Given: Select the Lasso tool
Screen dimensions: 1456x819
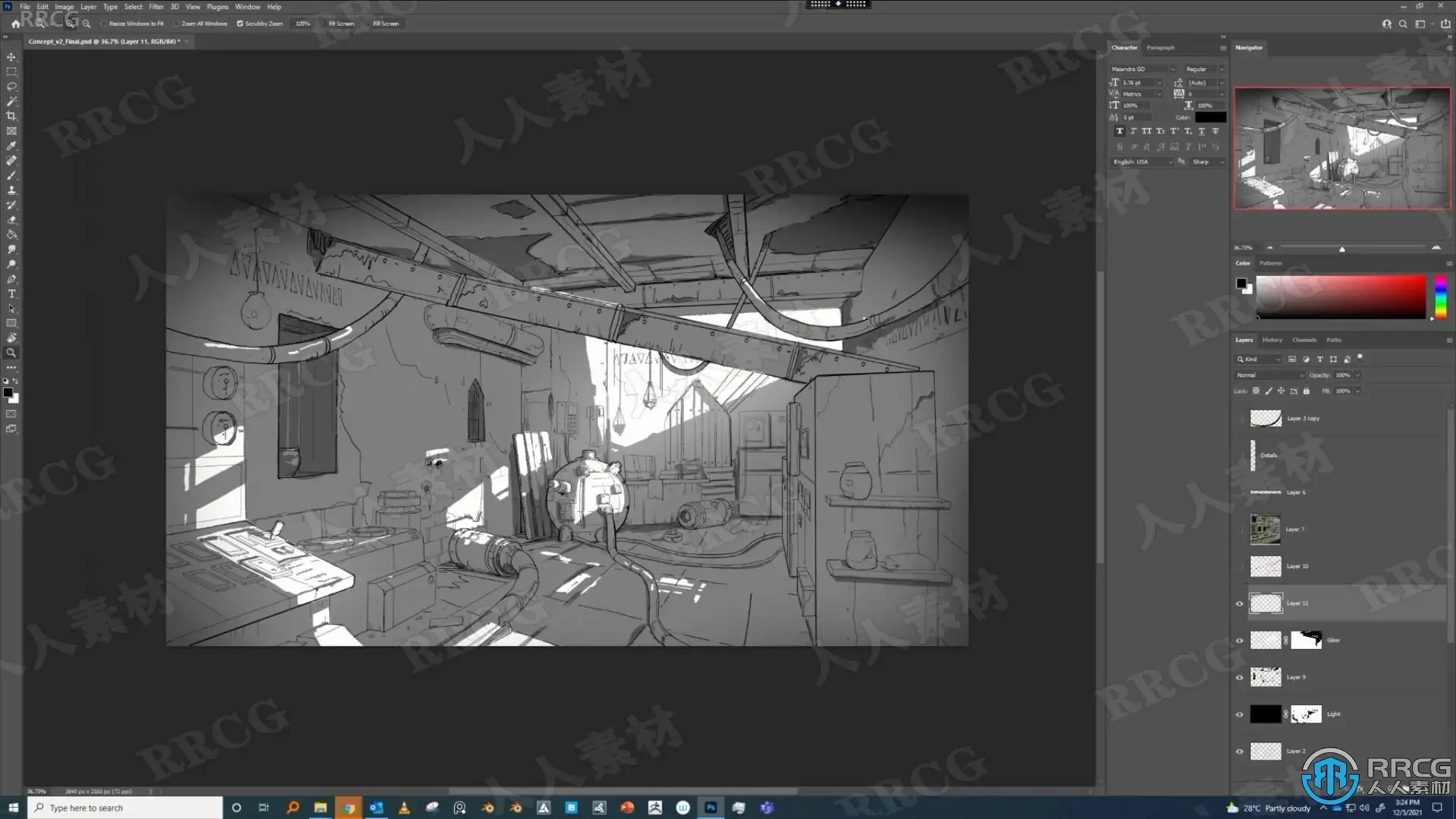Looking at the screenshot, I should click(x=11, y=86).
